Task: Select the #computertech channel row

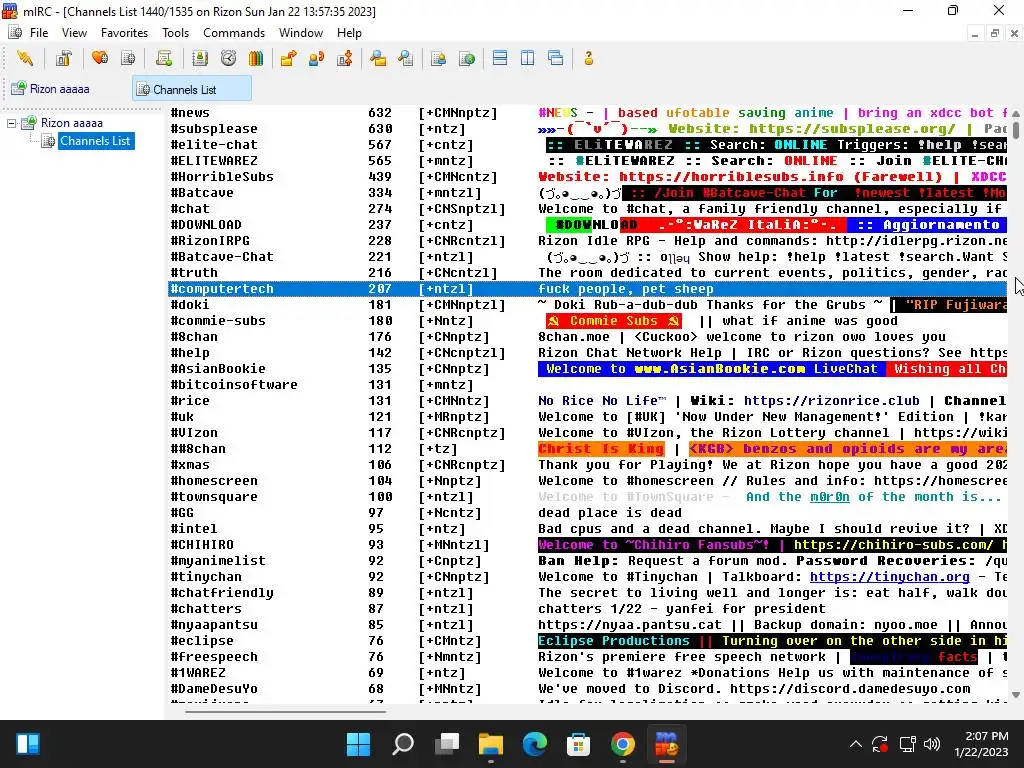Action: click(x=587, y=289)
